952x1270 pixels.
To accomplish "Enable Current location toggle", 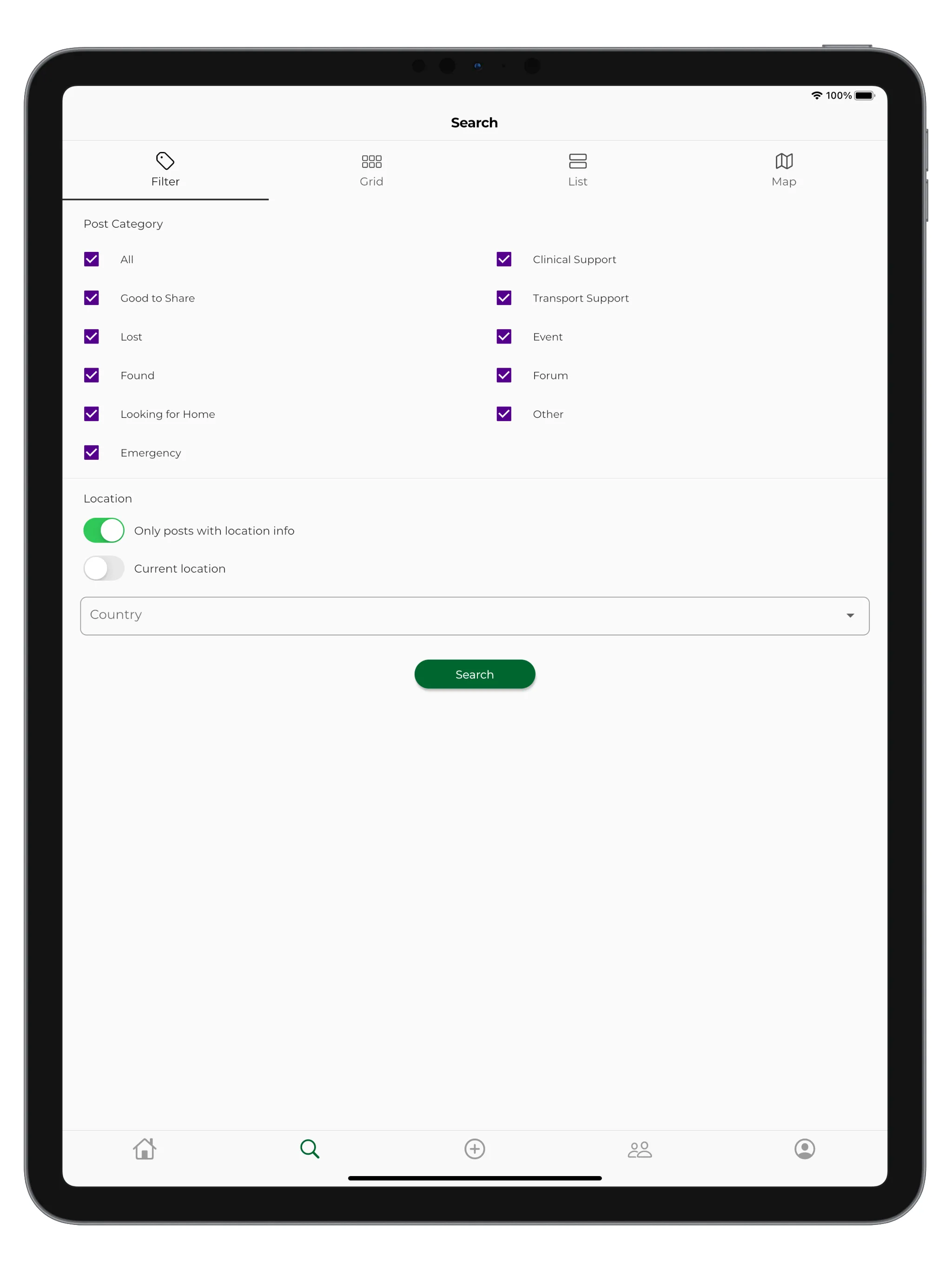I will coord(103,567).
